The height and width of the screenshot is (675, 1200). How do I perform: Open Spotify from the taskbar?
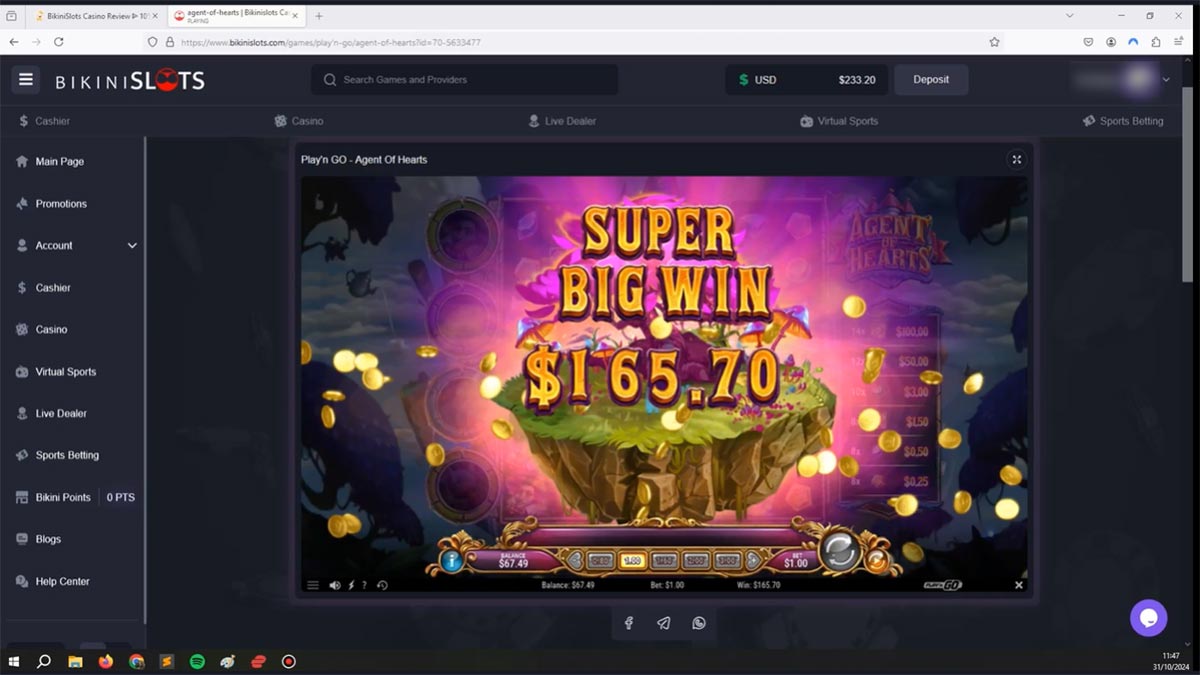tap(197, 661)
